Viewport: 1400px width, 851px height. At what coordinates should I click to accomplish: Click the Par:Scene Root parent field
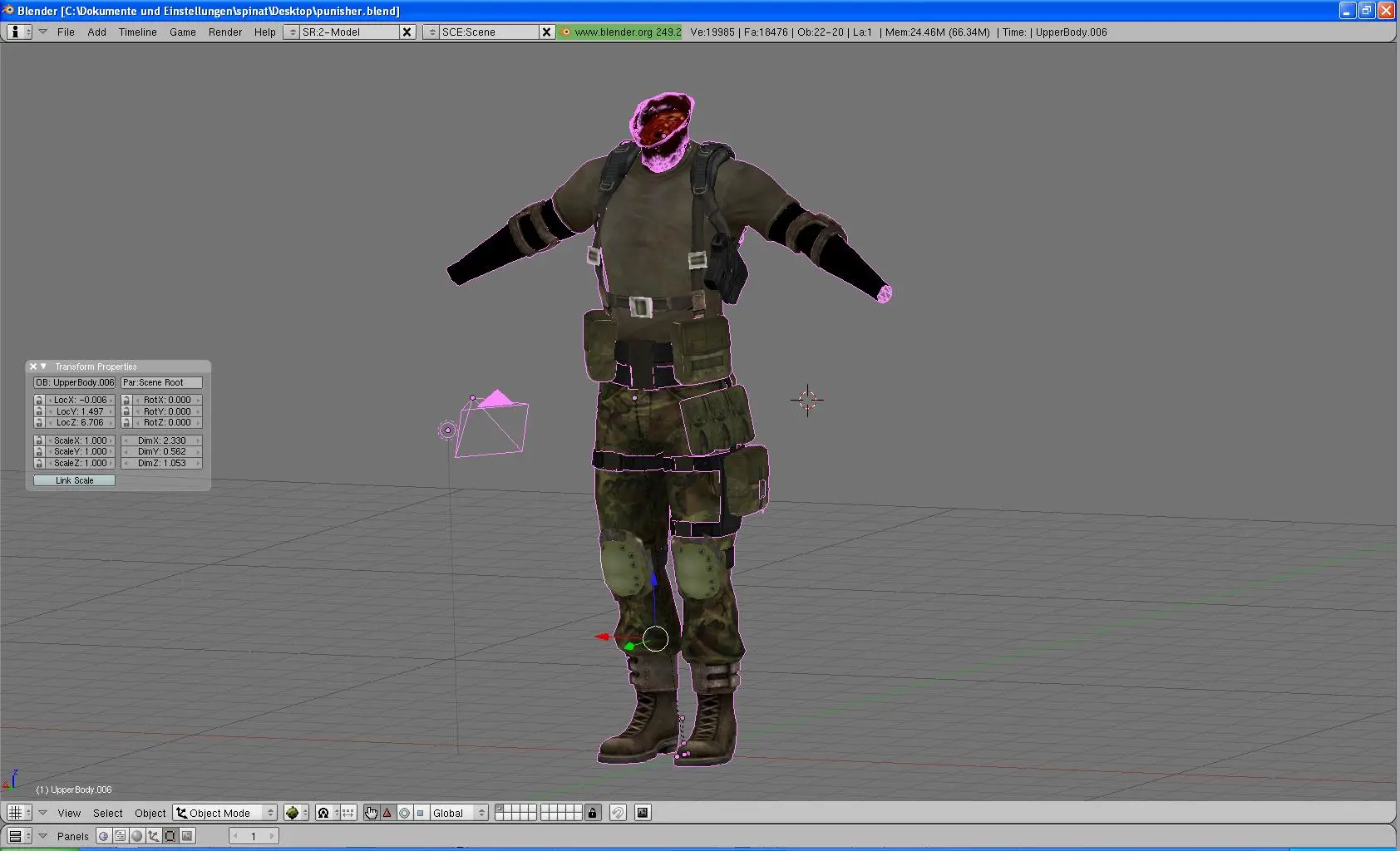click(x=161, y=382)
